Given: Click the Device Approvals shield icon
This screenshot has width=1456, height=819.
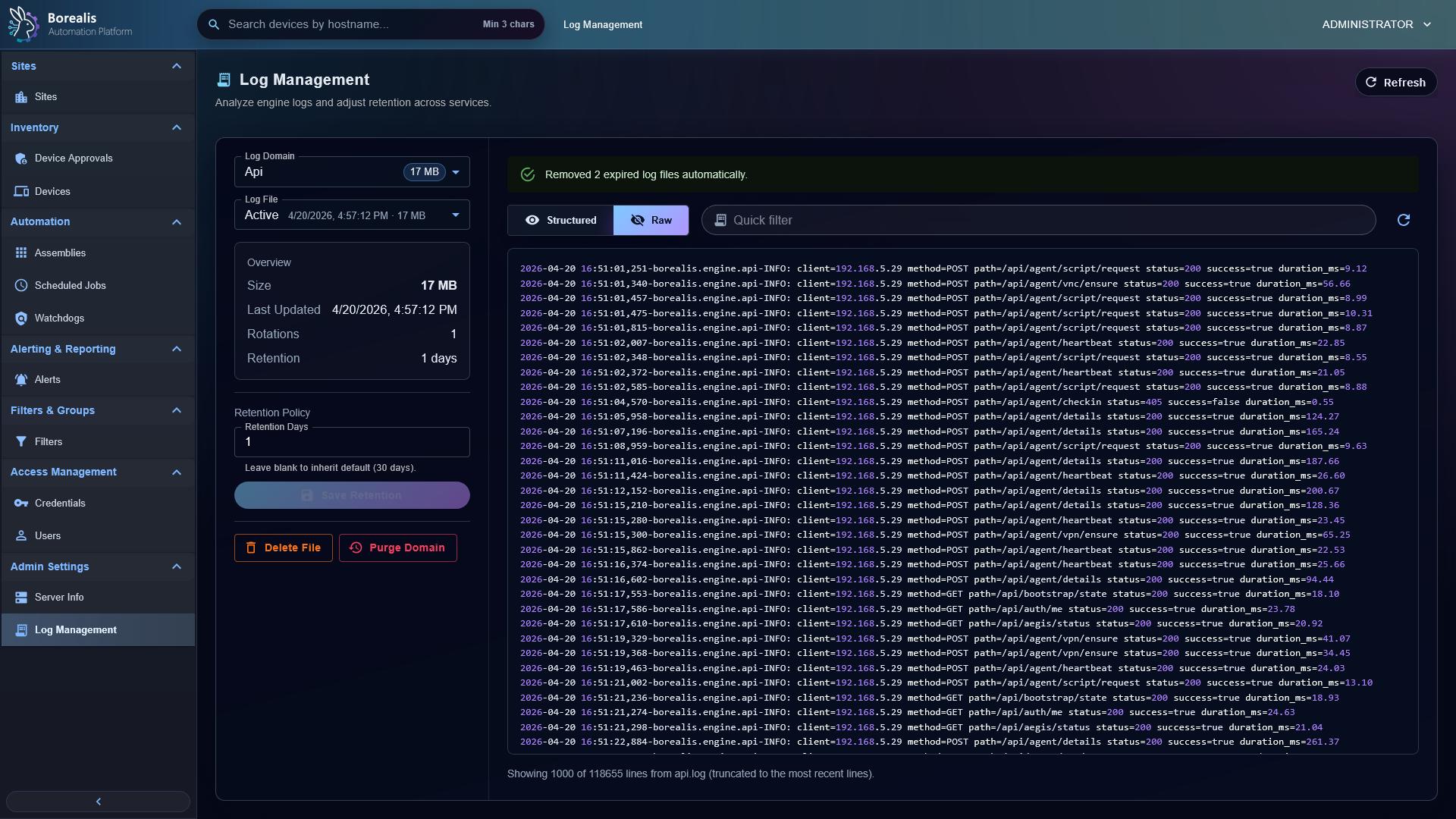Looking at the screenshot, I should tap(21, 158).
